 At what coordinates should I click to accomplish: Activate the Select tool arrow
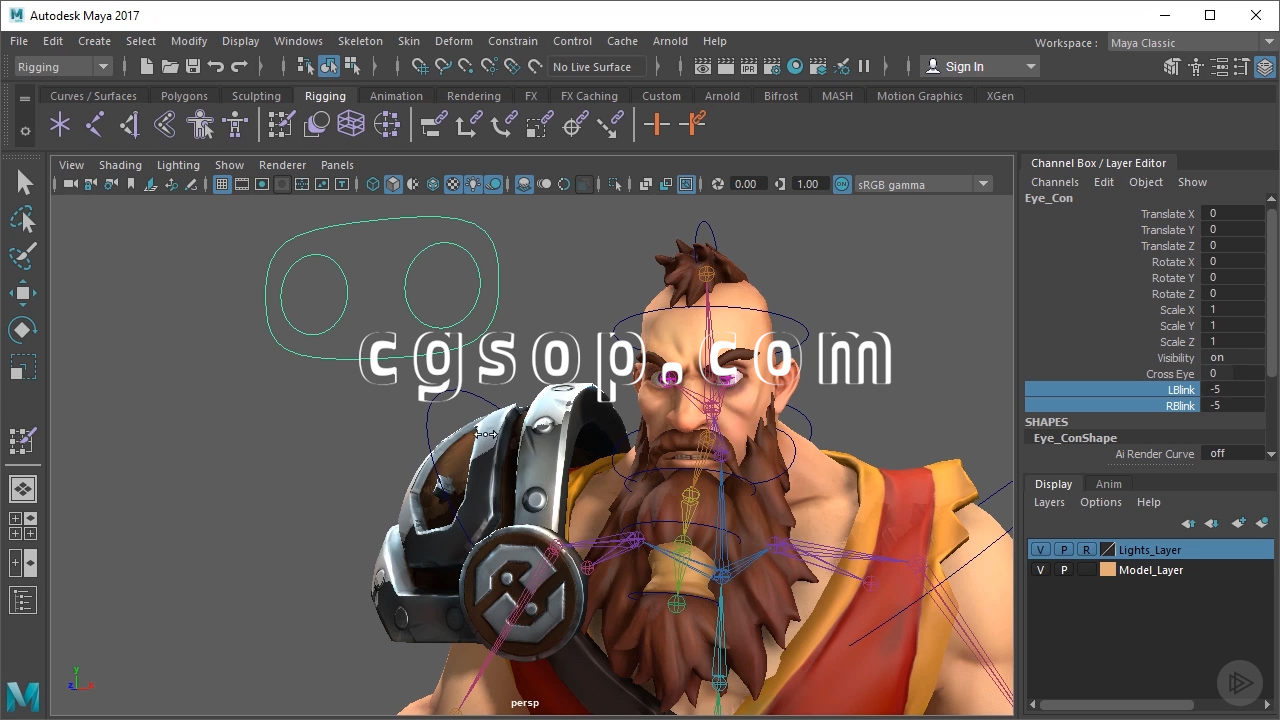(23, 183)
